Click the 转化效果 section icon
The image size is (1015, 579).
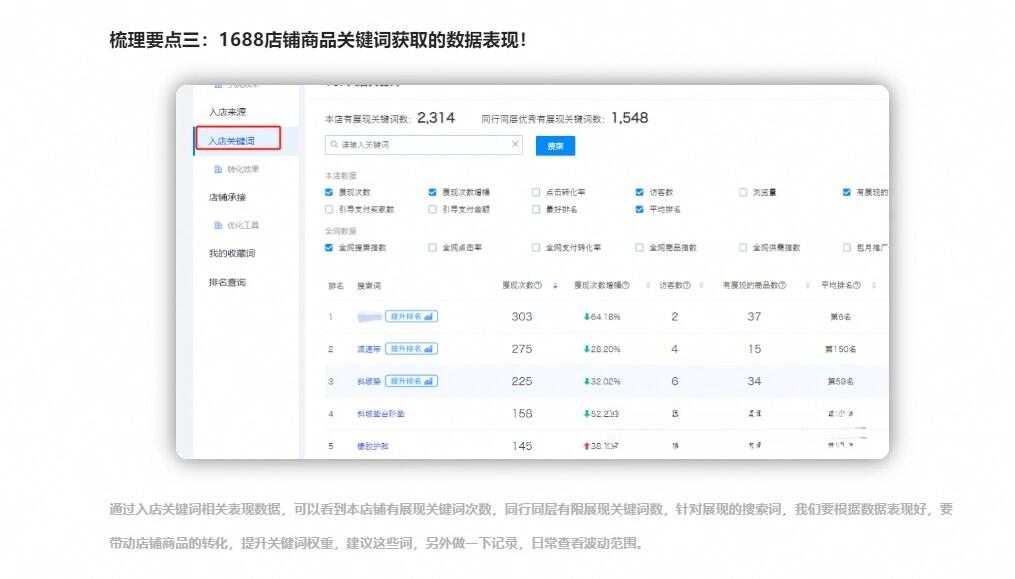pos(218,169)
